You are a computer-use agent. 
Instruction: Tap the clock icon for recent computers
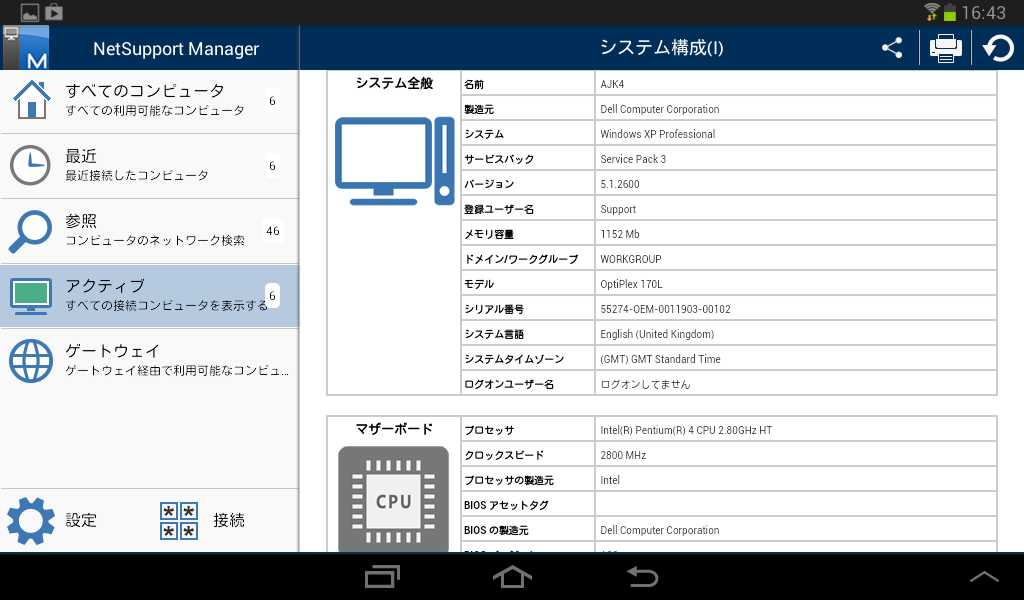click(30, 165)
